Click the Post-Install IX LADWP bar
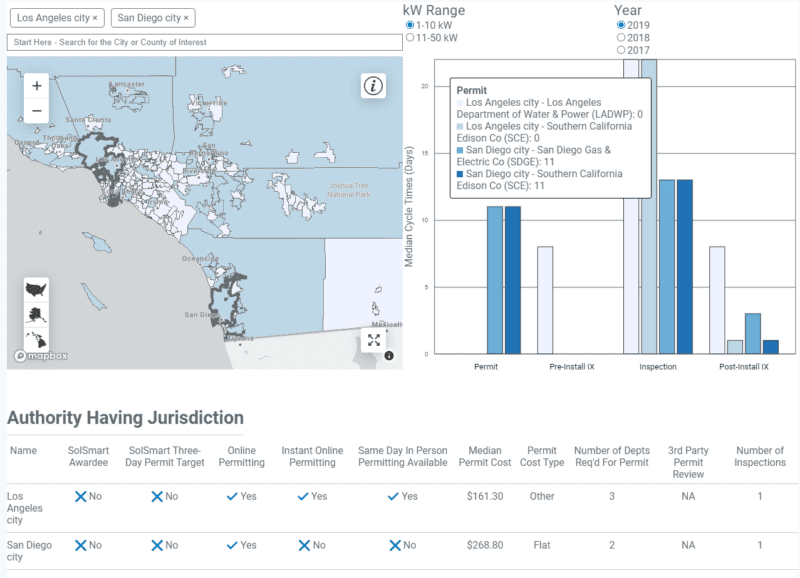Image resolution: width=800 pixels, height=578 pixels. pos(717,300)
